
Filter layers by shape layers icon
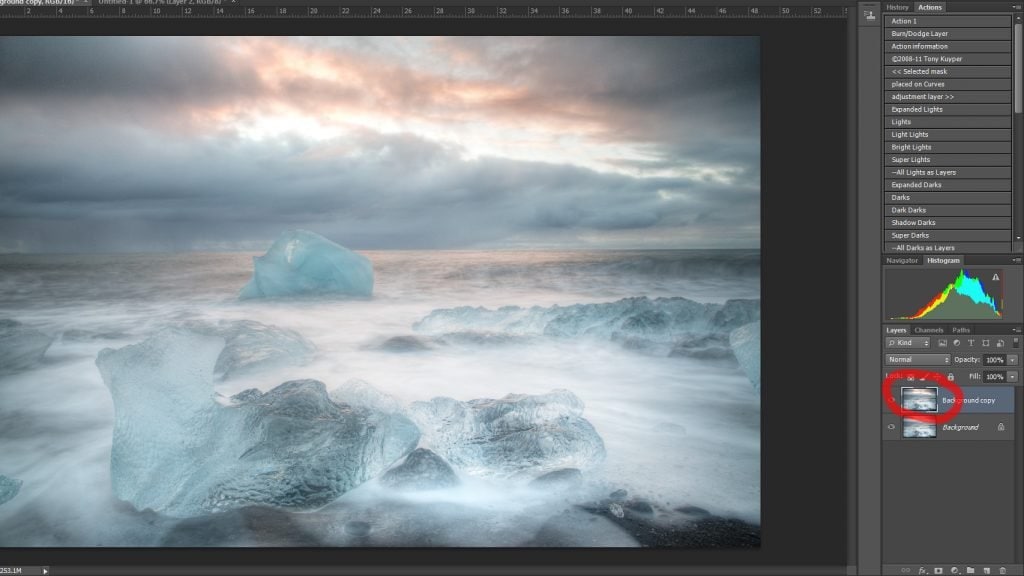(x=985, y=343)
